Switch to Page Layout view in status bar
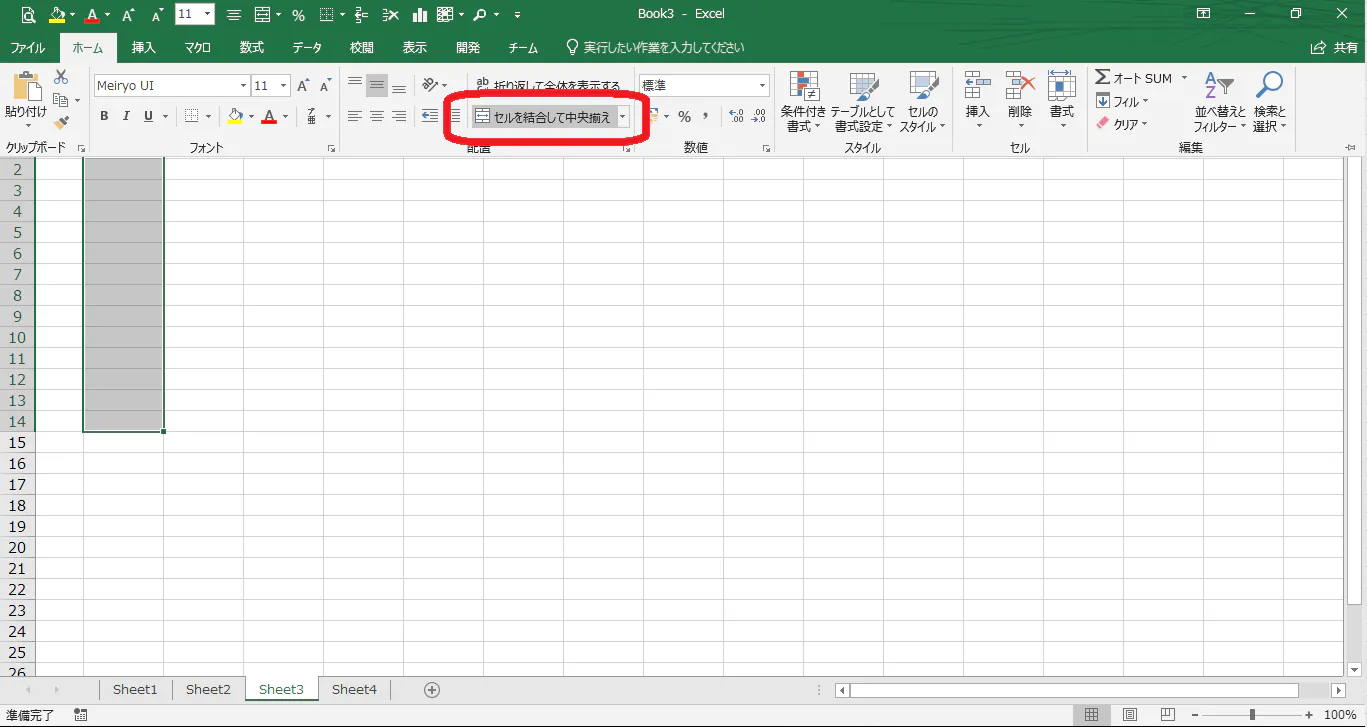1367x727 pixels. click(1129, 715)
